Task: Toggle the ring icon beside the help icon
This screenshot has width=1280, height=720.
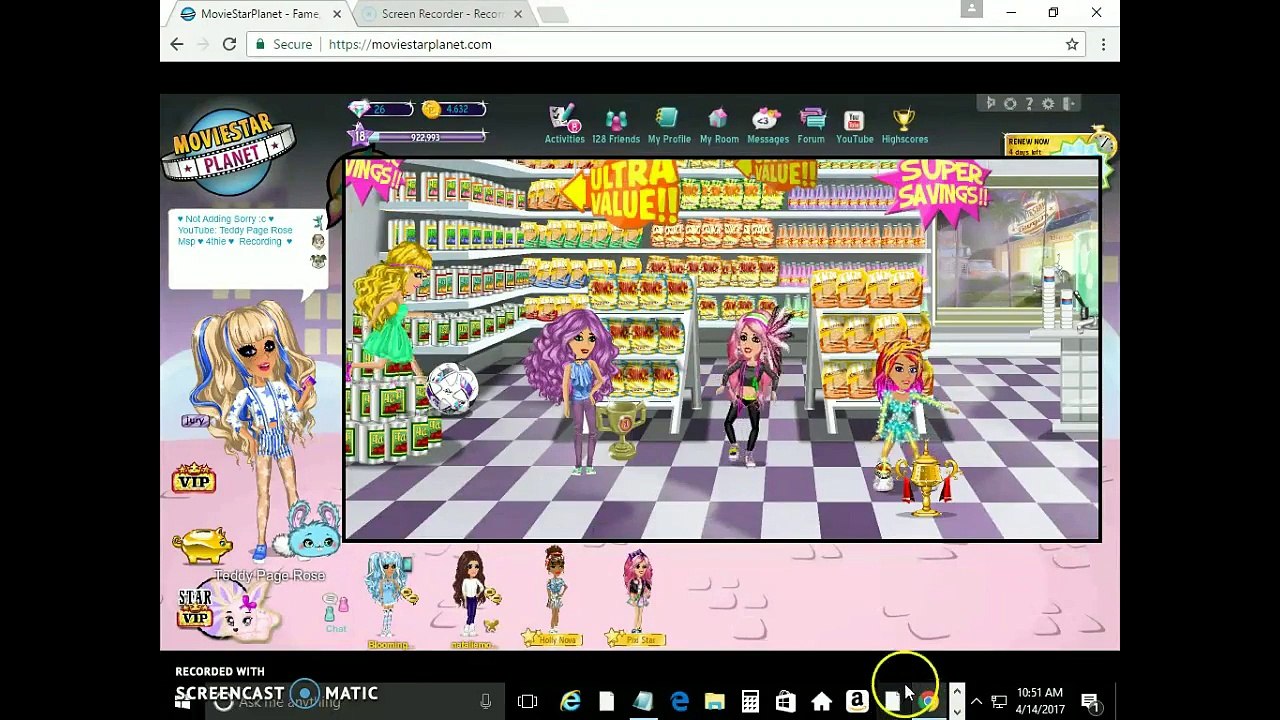Action: 1010,103
